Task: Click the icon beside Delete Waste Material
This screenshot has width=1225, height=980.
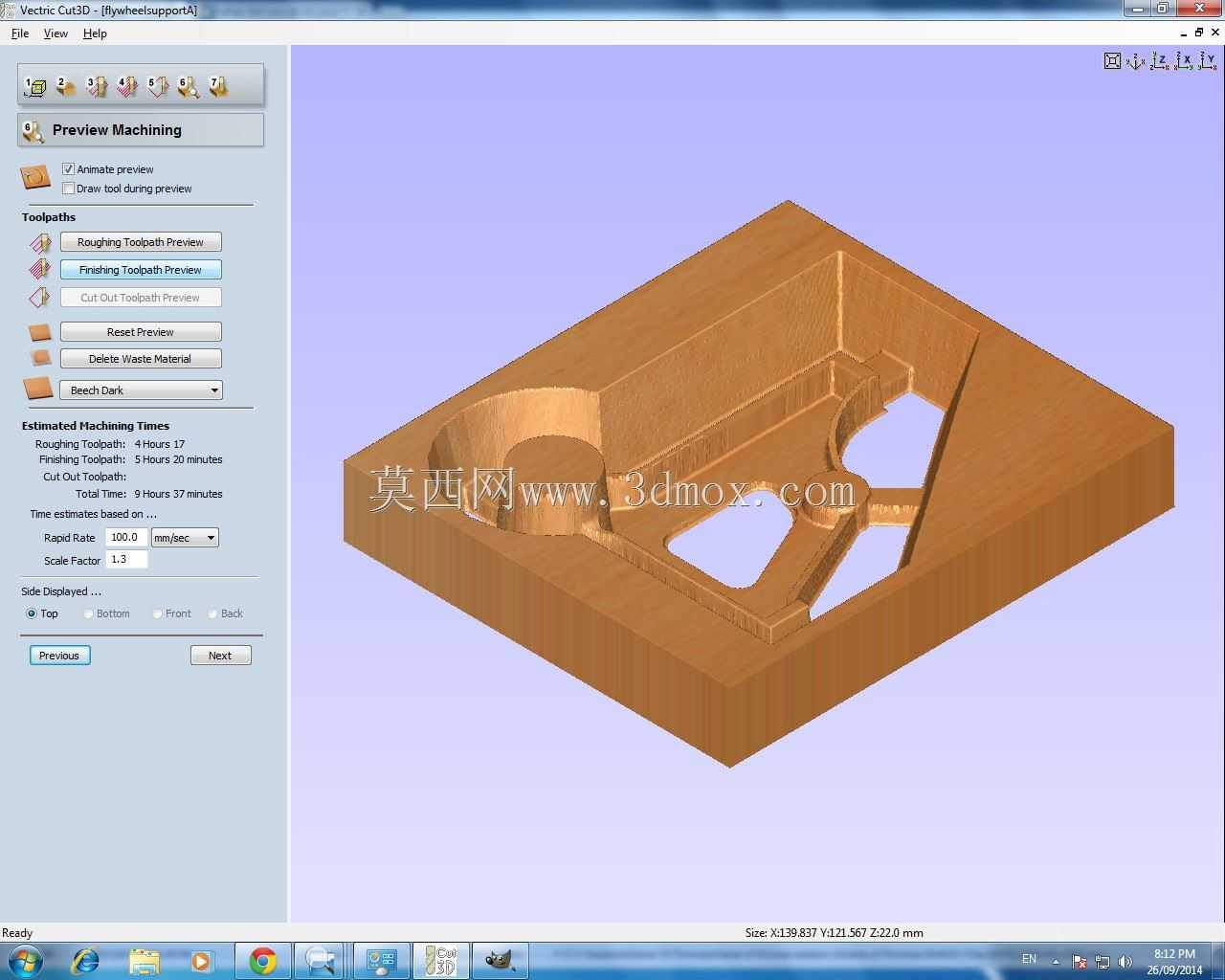Action: (x=40, y=358)
